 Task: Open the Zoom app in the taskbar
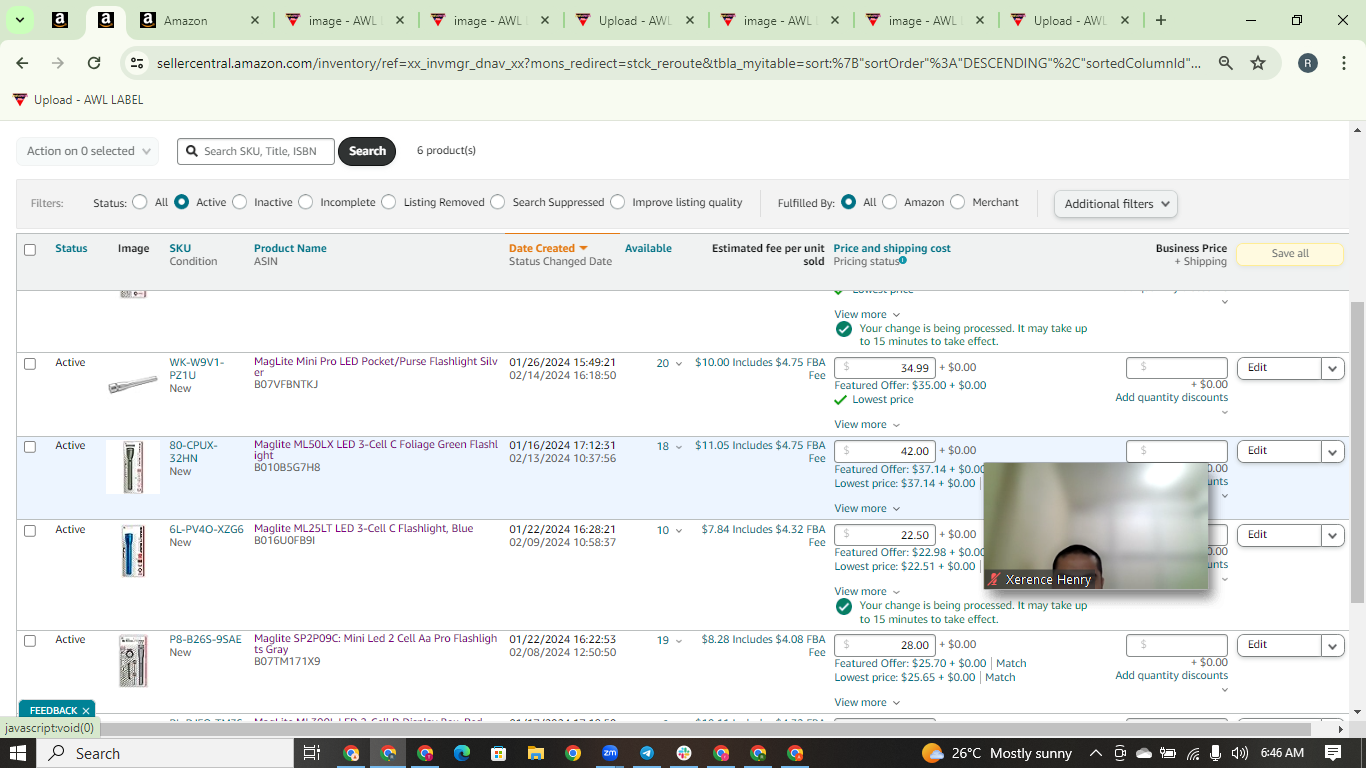pyautogui.click(x=610, y=753)
